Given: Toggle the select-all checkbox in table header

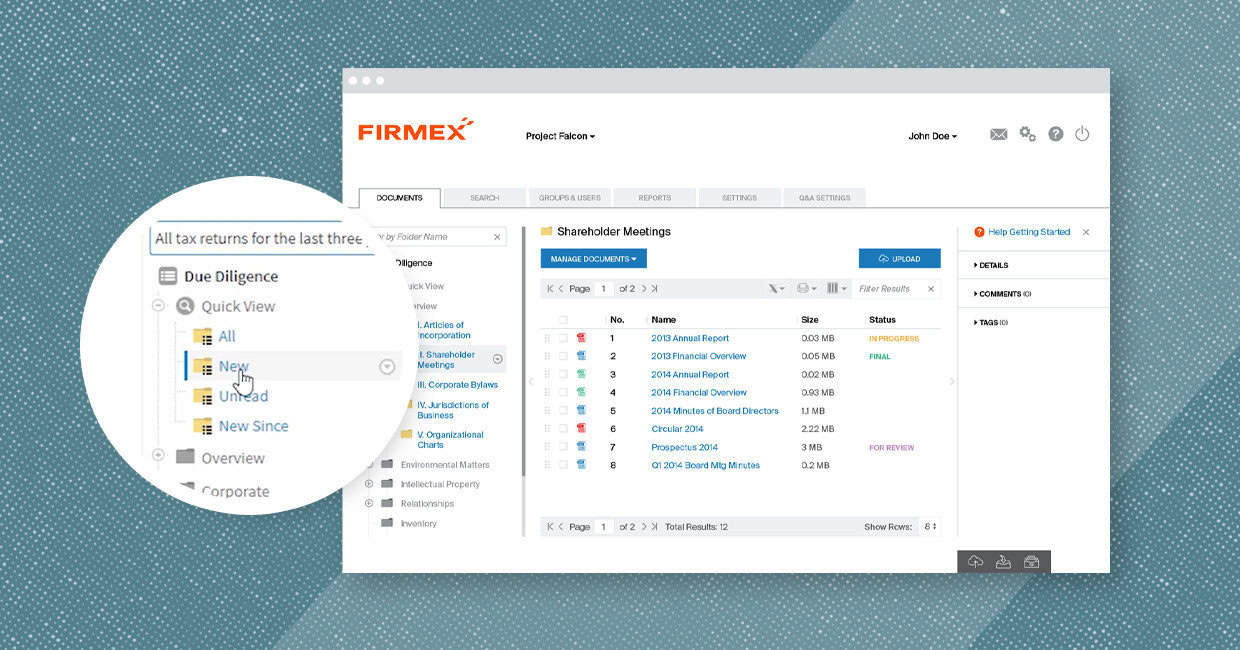Looking at the screenshot, I should click(563, 320).
